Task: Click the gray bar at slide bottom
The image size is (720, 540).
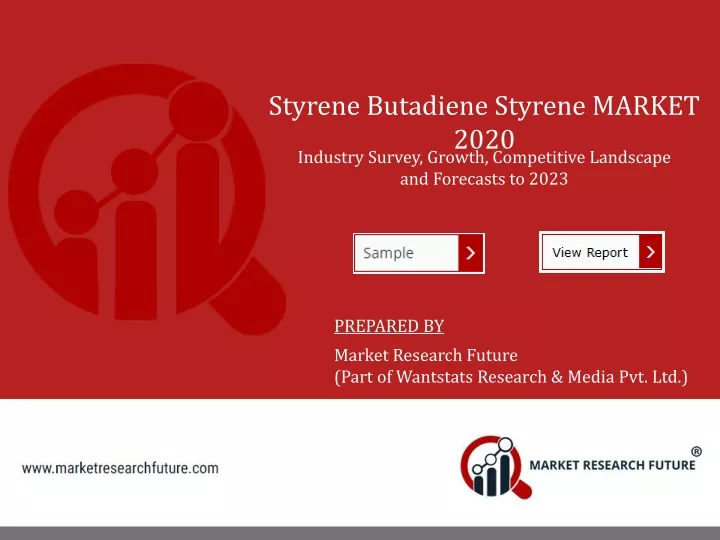Action: click(360, 533)
